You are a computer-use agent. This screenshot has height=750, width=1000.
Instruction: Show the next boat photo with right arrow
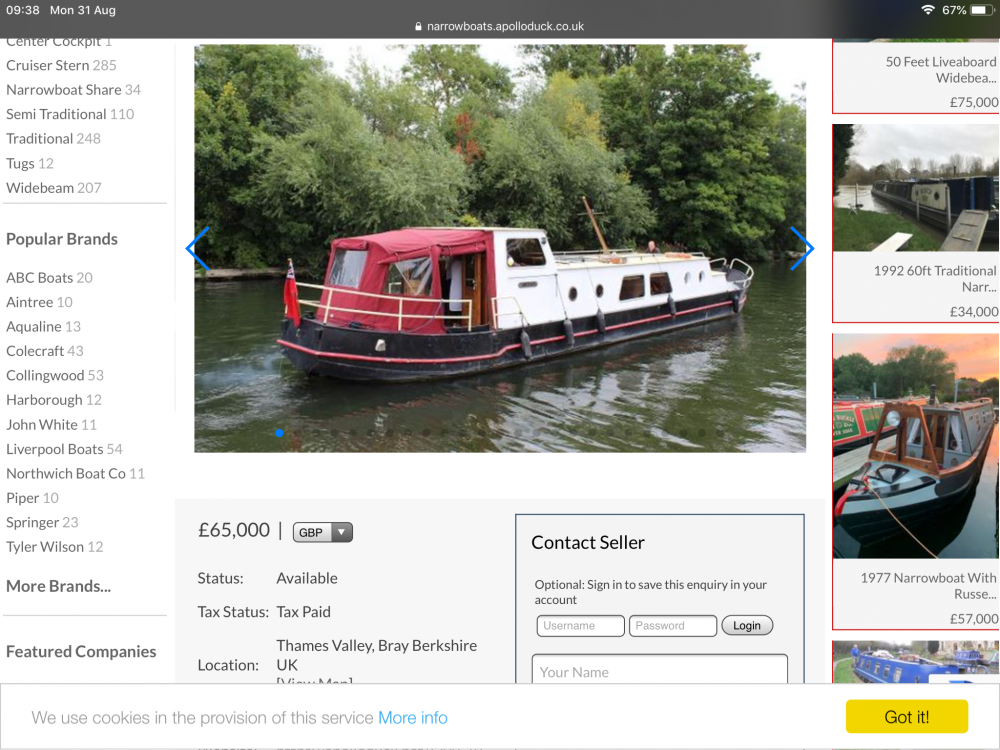pos(802,248)
